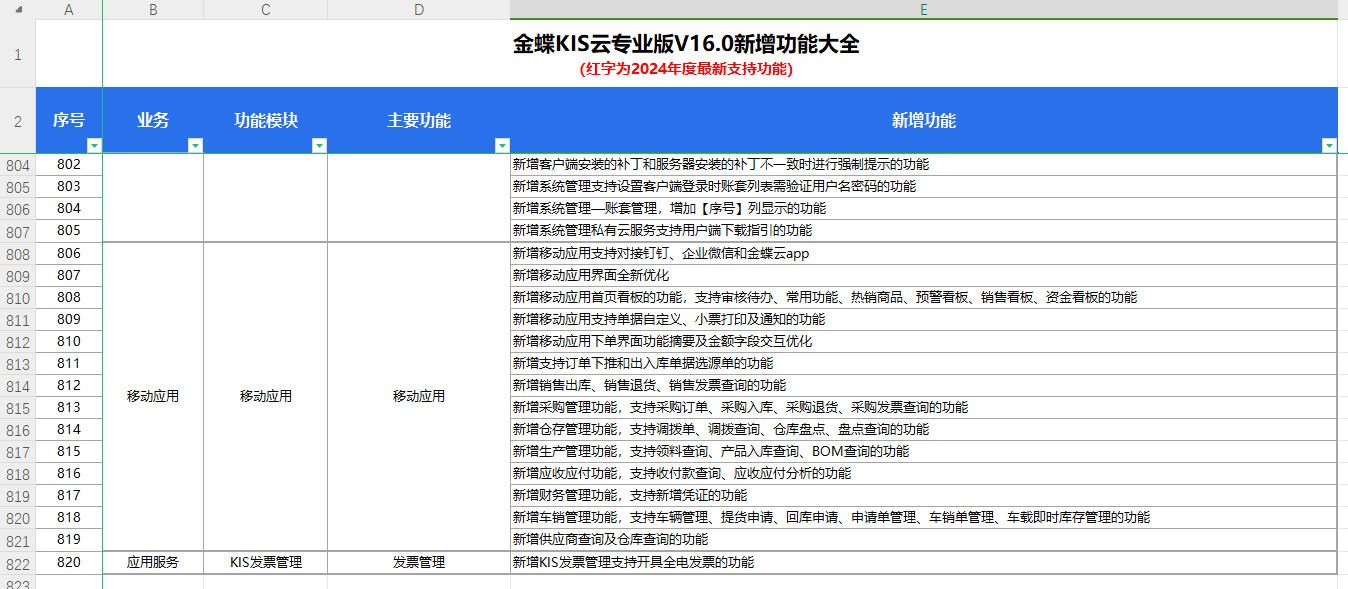
Task: Click the 业务 header cell
Action: pos(153,121)
